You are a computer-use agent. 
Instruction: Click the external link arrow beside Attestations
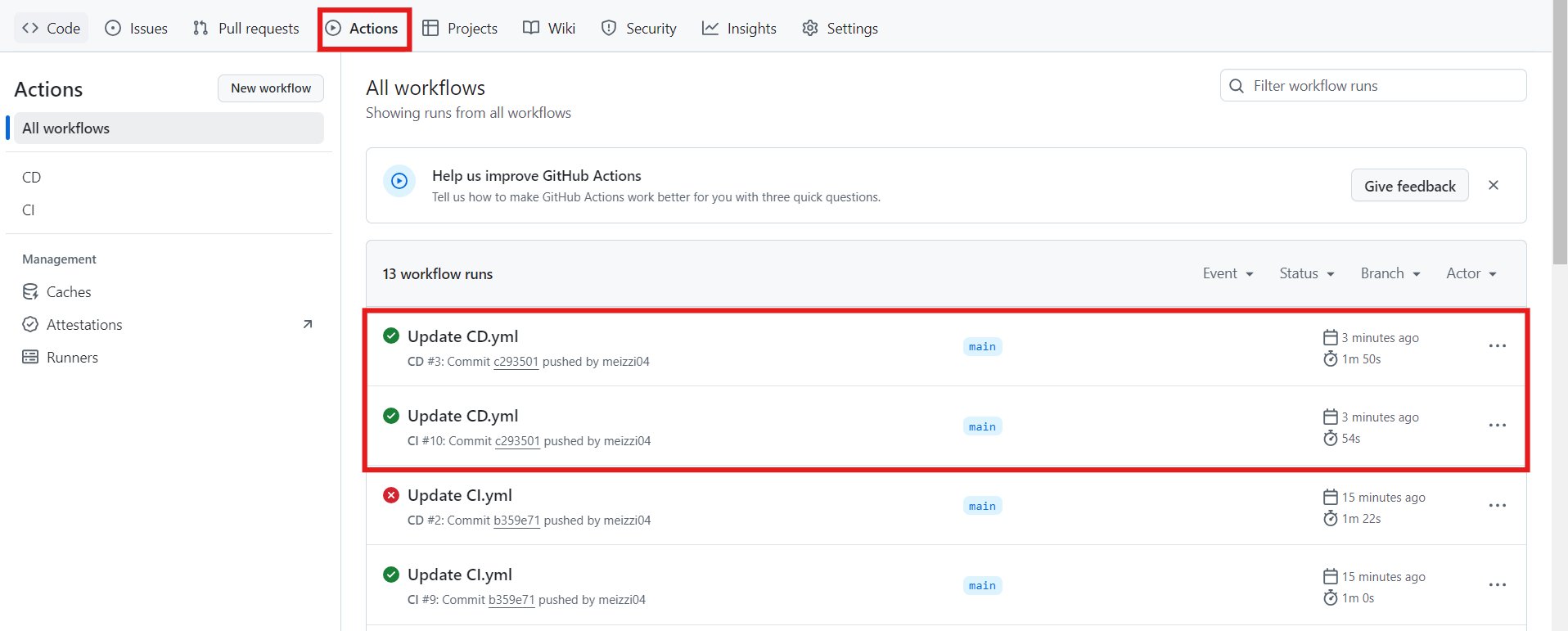[308, 324]
